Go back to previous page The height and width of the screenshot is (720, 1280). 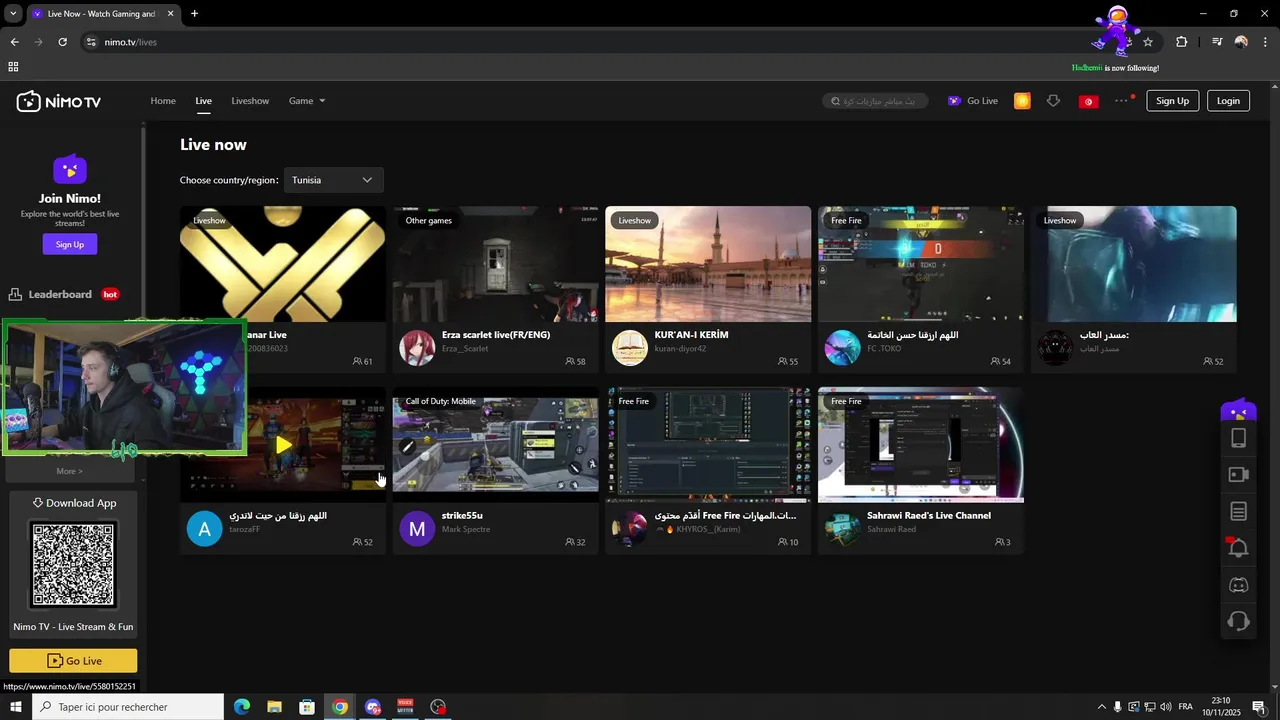14,42
